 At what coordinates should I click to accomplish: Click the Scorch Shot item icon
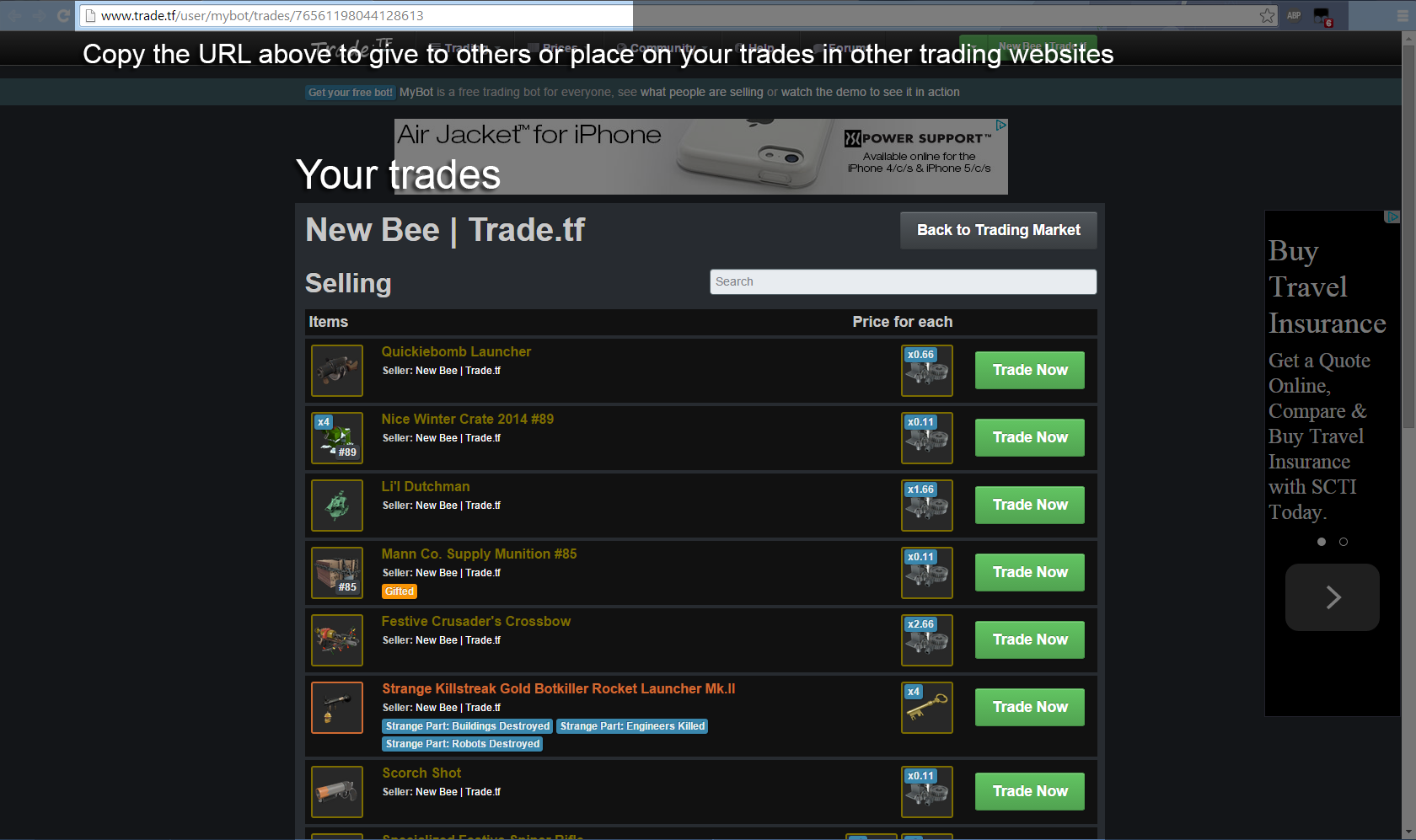[337, 792]
